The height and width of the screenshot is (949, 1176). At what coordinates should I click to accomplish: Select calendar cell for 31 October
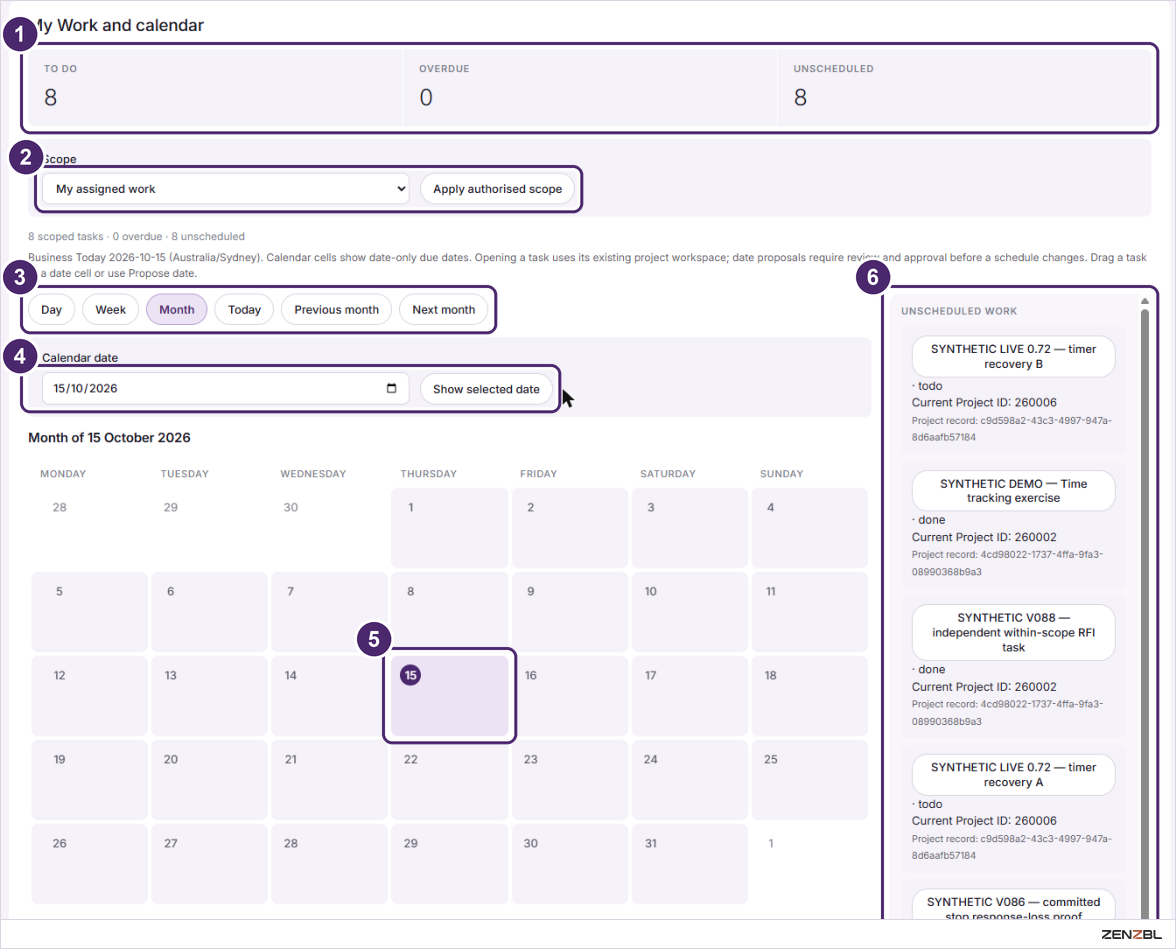pos(689,863)
